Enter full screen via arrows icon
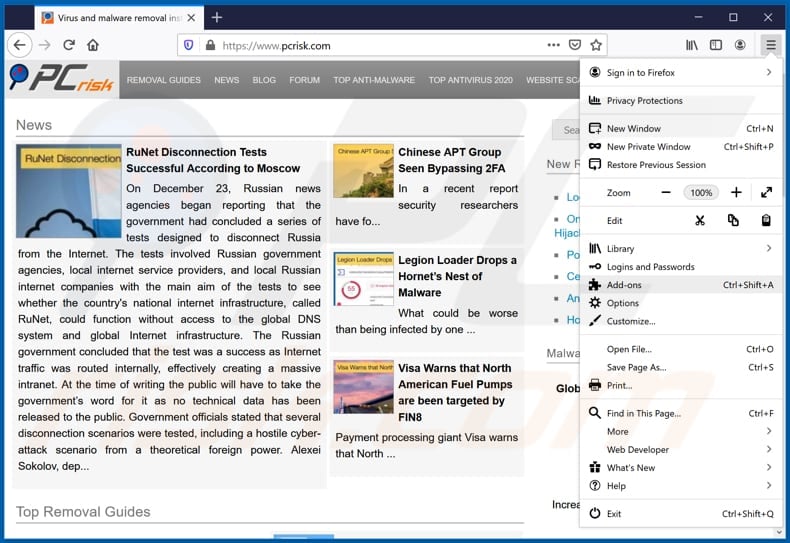The image size is (790, 543). pyautogui.click(x=766, y=192)
